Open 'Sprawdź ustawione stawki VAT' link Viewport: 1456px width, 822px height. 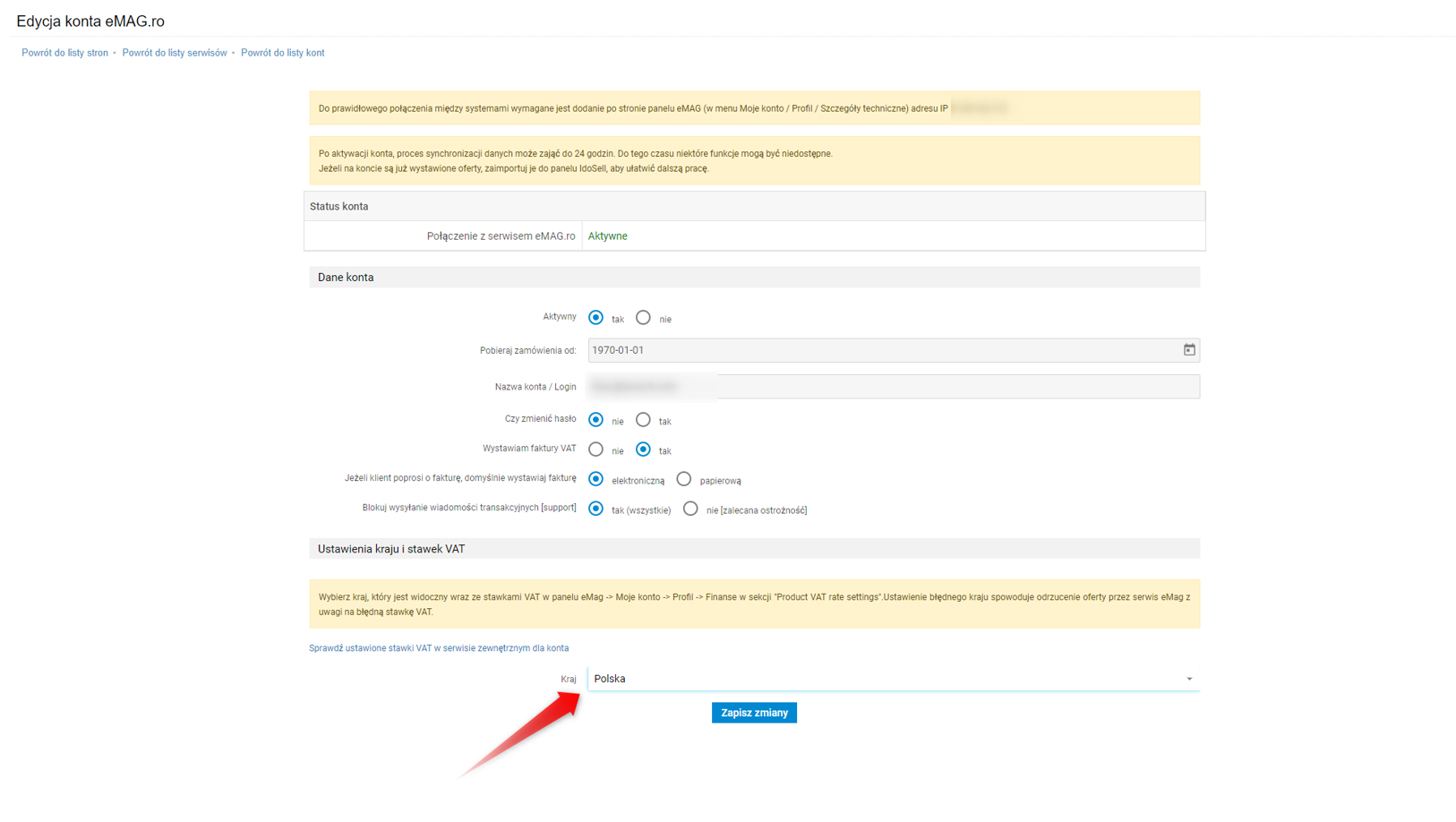[x=439, y=648]
